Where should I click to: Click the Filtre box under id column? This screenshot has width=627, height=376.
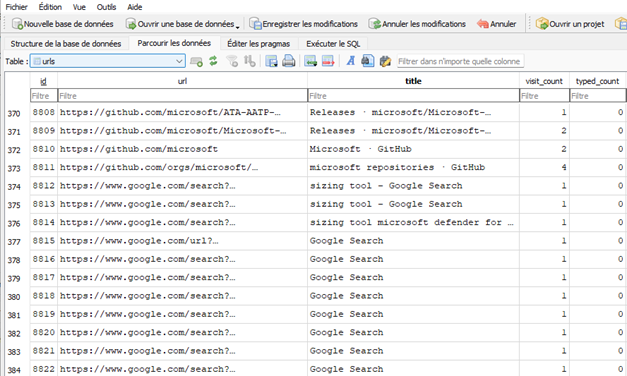44,96
